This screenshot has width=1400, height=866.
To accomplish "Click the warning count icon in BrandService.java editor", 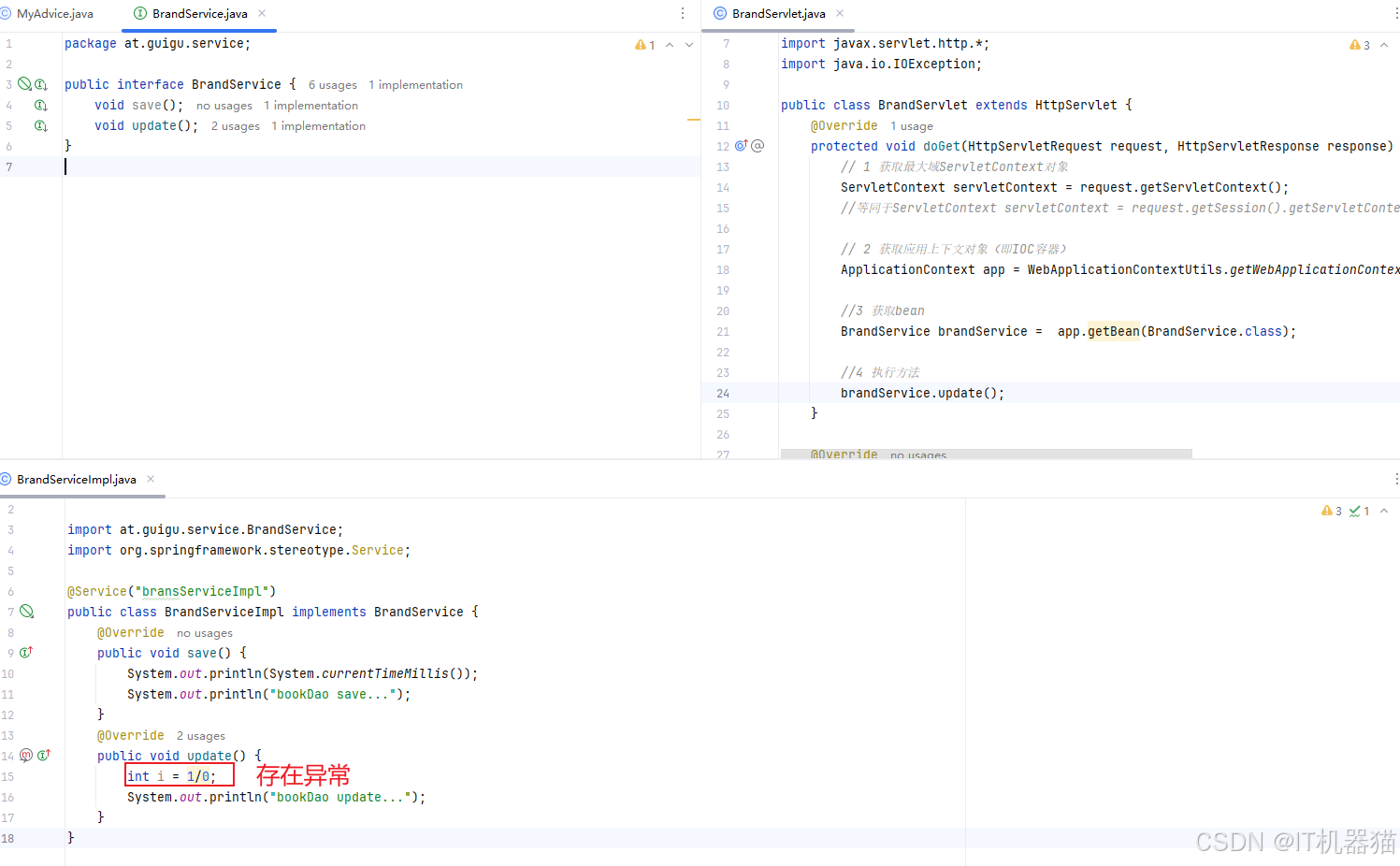I will point(645,45).
